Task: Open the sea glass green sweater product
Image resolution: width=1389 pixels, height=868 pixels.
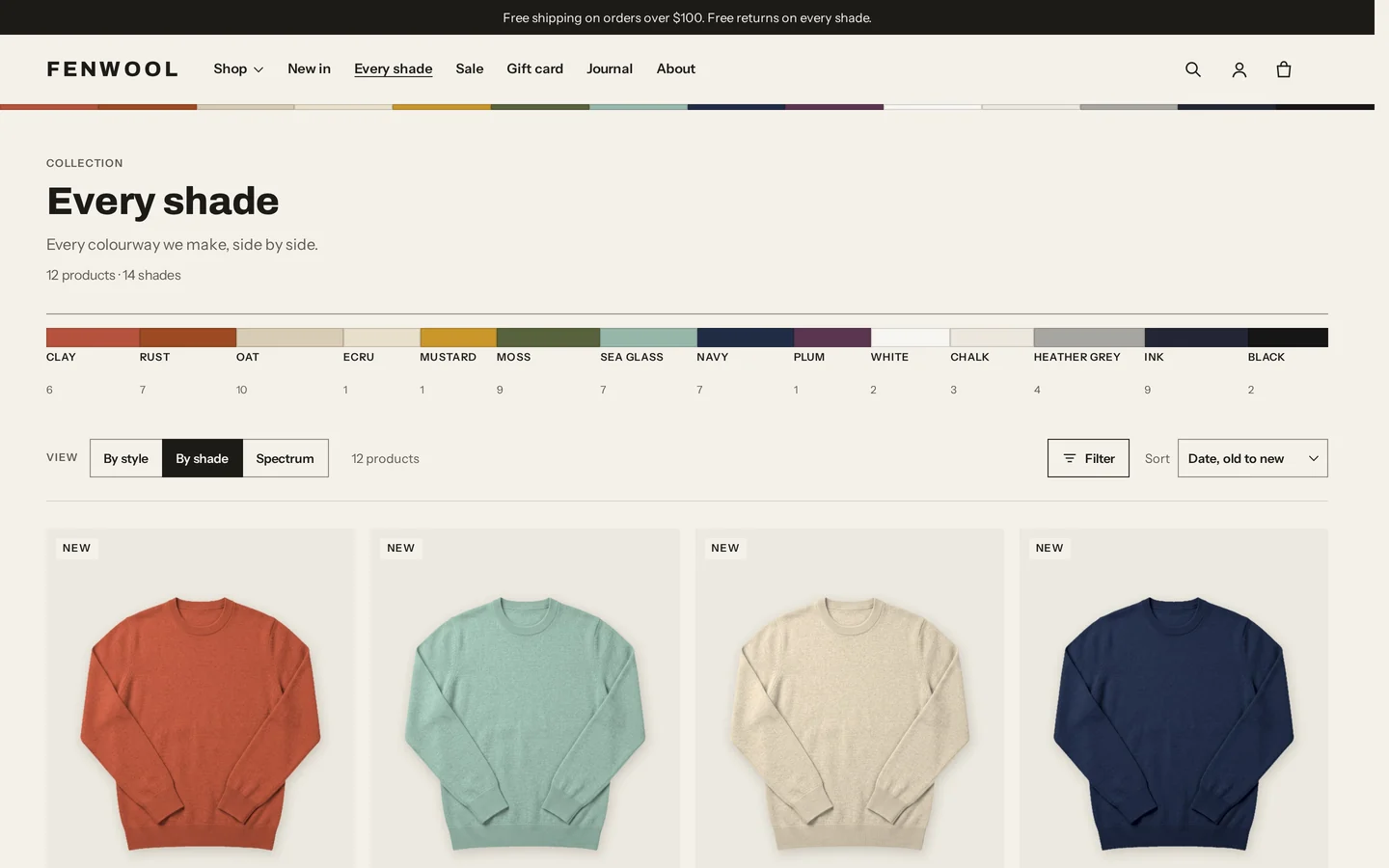Action: point(525,698)
